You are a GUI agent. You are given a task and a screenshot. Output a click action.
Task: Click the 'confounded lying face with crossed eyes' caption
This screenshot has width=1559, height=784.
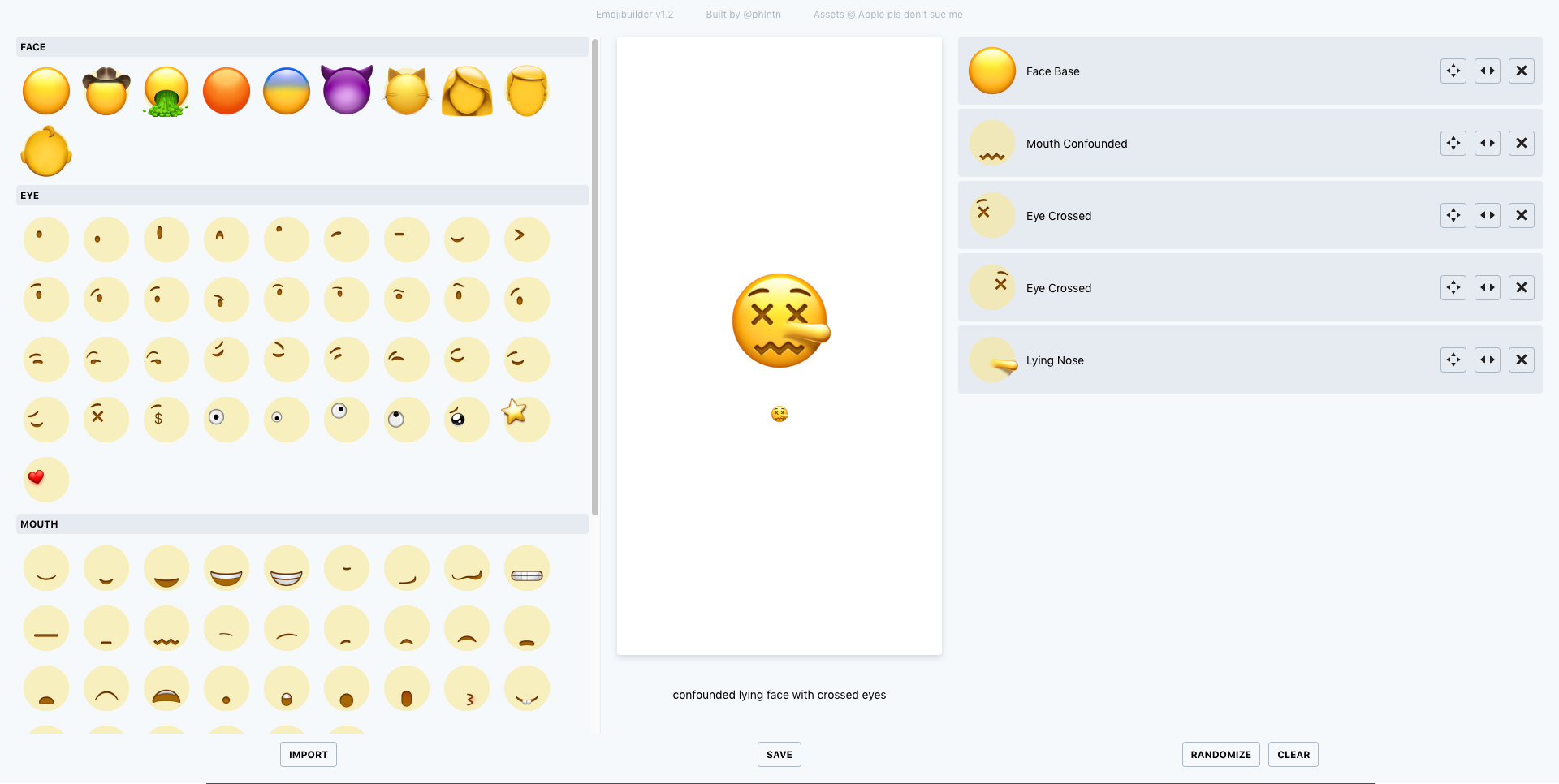pos(779,695)
